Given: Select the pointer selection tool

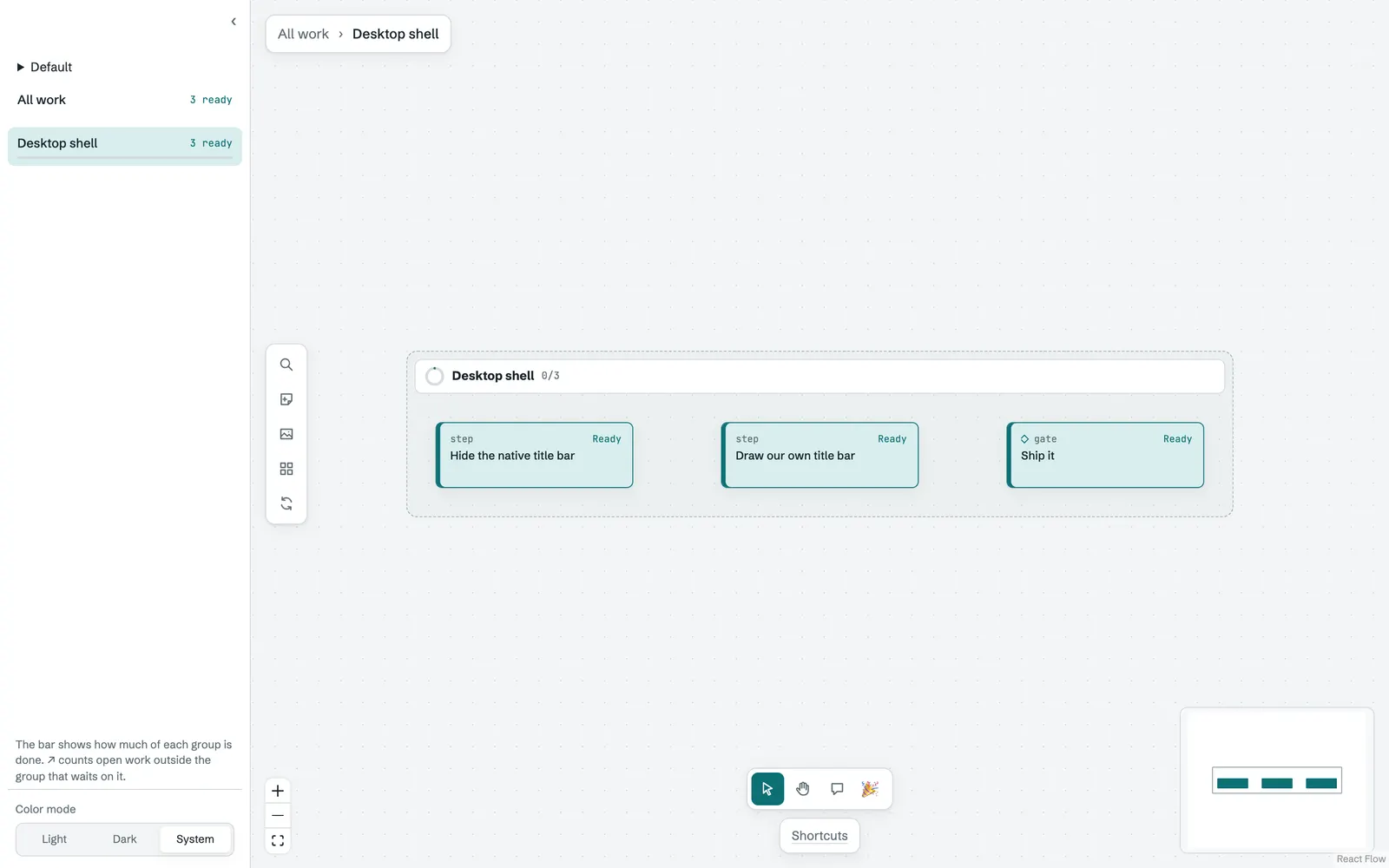Looking at the screenshot, I should click(x=767, y=789).
